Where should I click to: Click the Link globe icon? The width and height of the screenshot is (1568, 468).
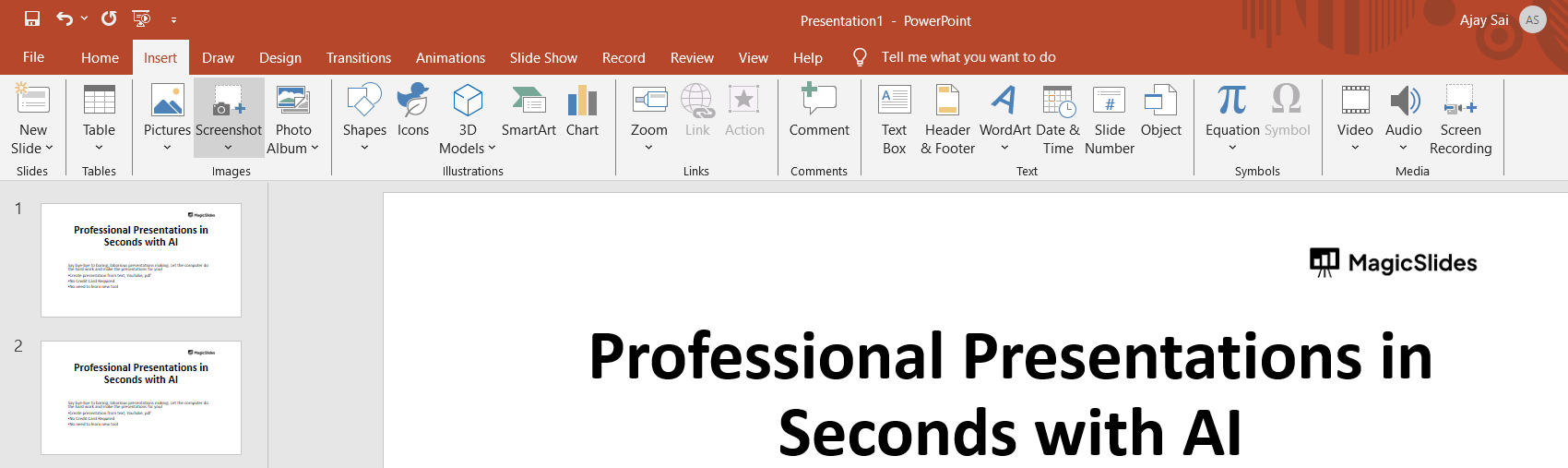697,100
